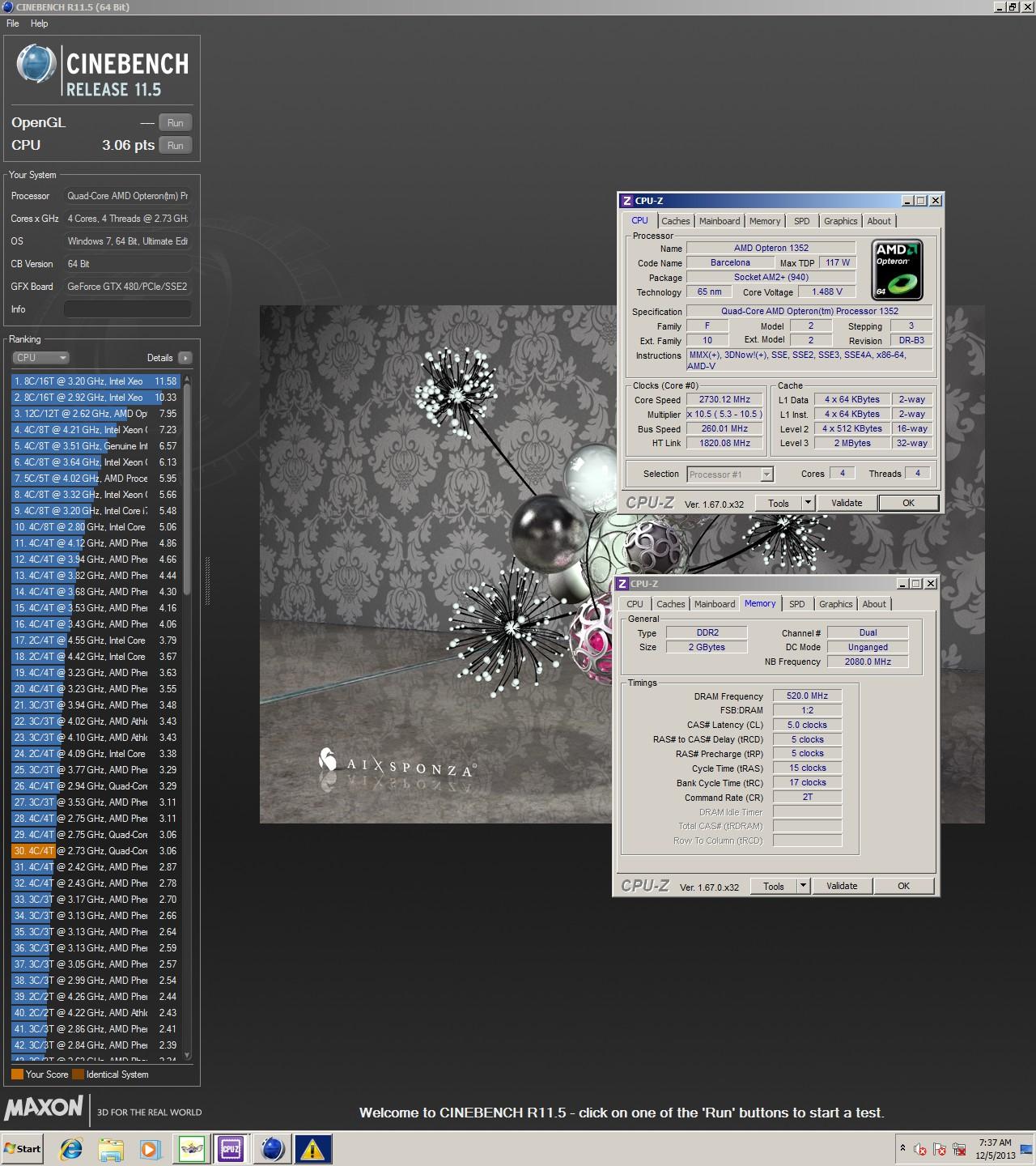Click Cinebench app icon in title bar
Image resolution: width=1036 pixels, height=1166 pixels.
(x=8, y=7)
